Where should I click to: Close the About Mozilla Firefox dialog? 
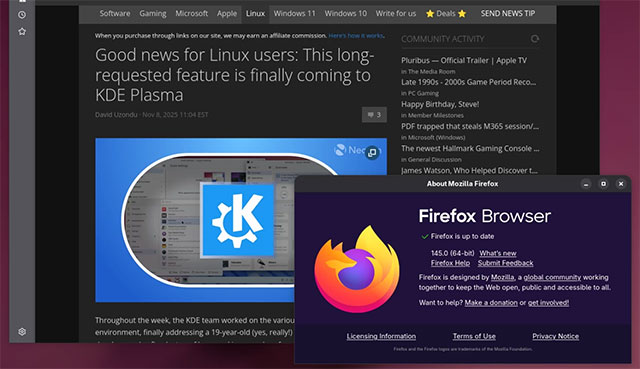click(x=621, y=184)
